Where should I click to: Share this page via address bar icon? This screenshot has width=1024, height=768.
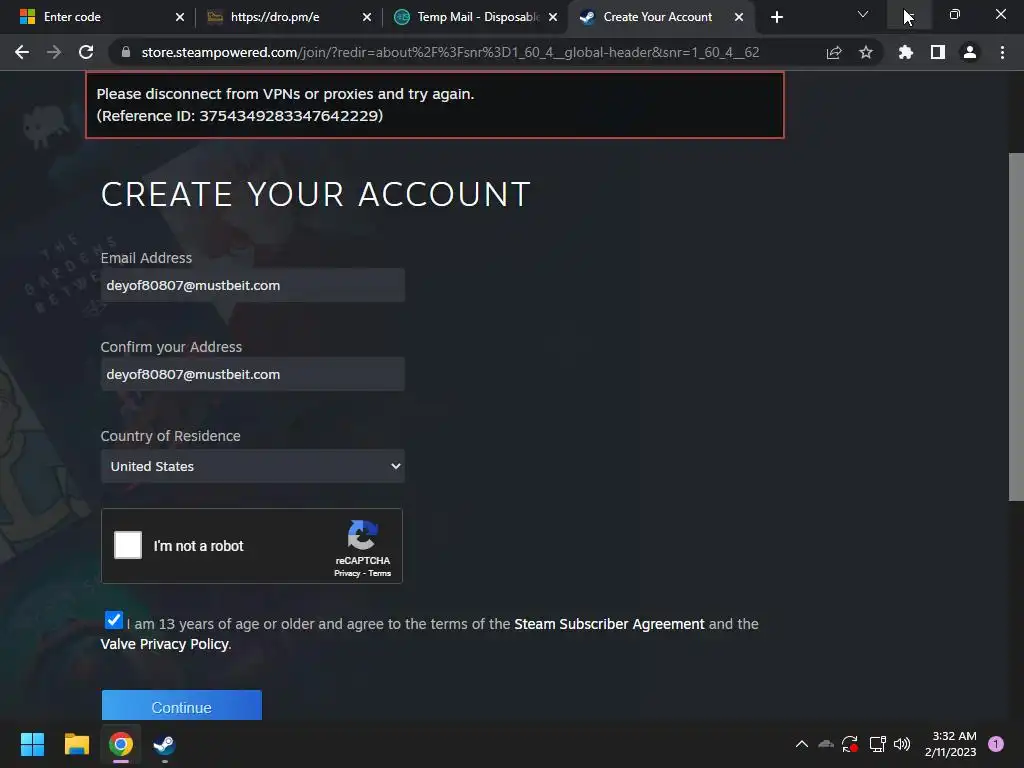834,52
